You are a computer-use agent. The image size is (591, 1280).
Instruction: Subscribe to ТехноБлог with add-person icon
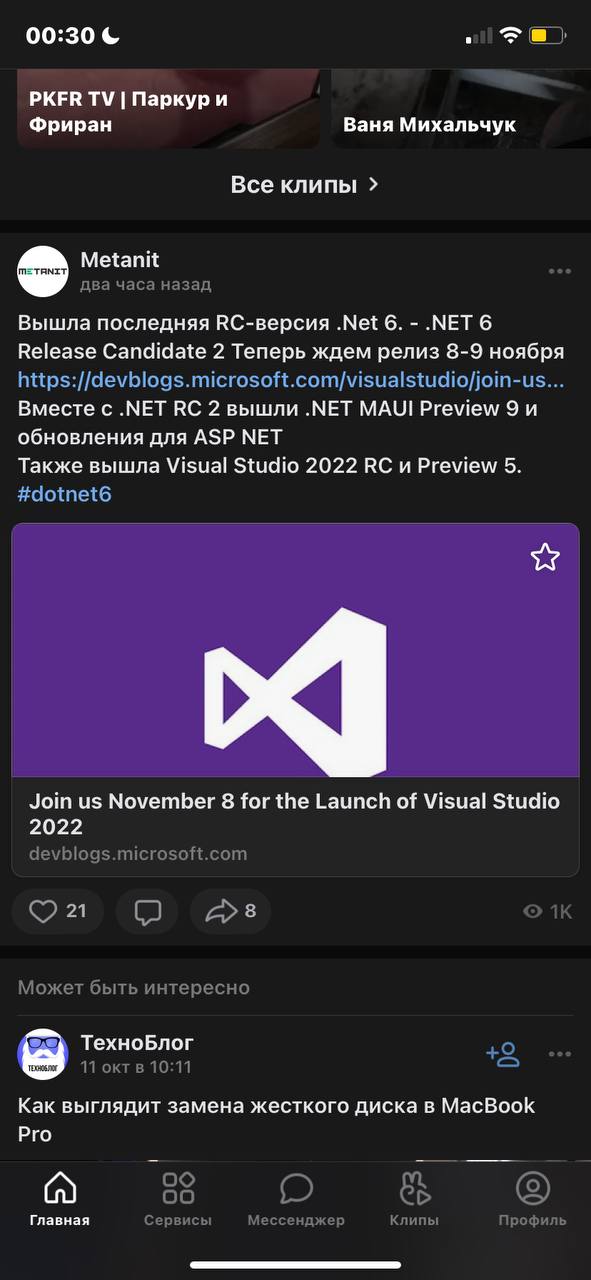(x=503, y=1054)
